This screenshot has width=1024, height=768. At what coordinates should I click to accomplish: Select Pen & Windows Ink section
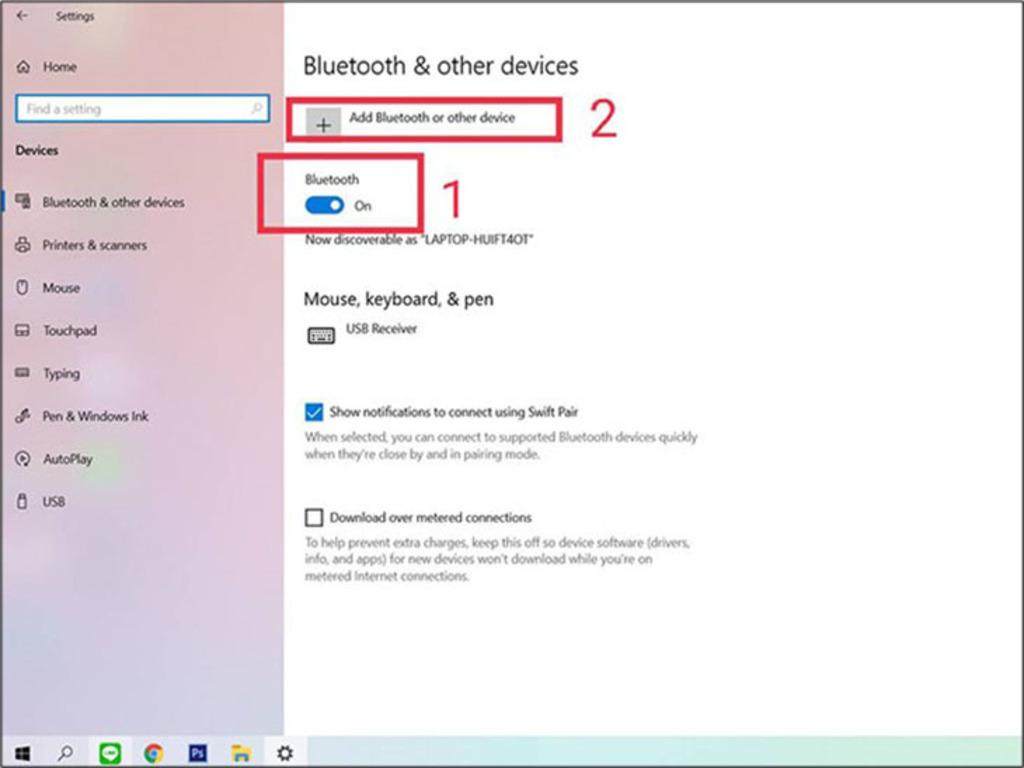pos(94,416)
